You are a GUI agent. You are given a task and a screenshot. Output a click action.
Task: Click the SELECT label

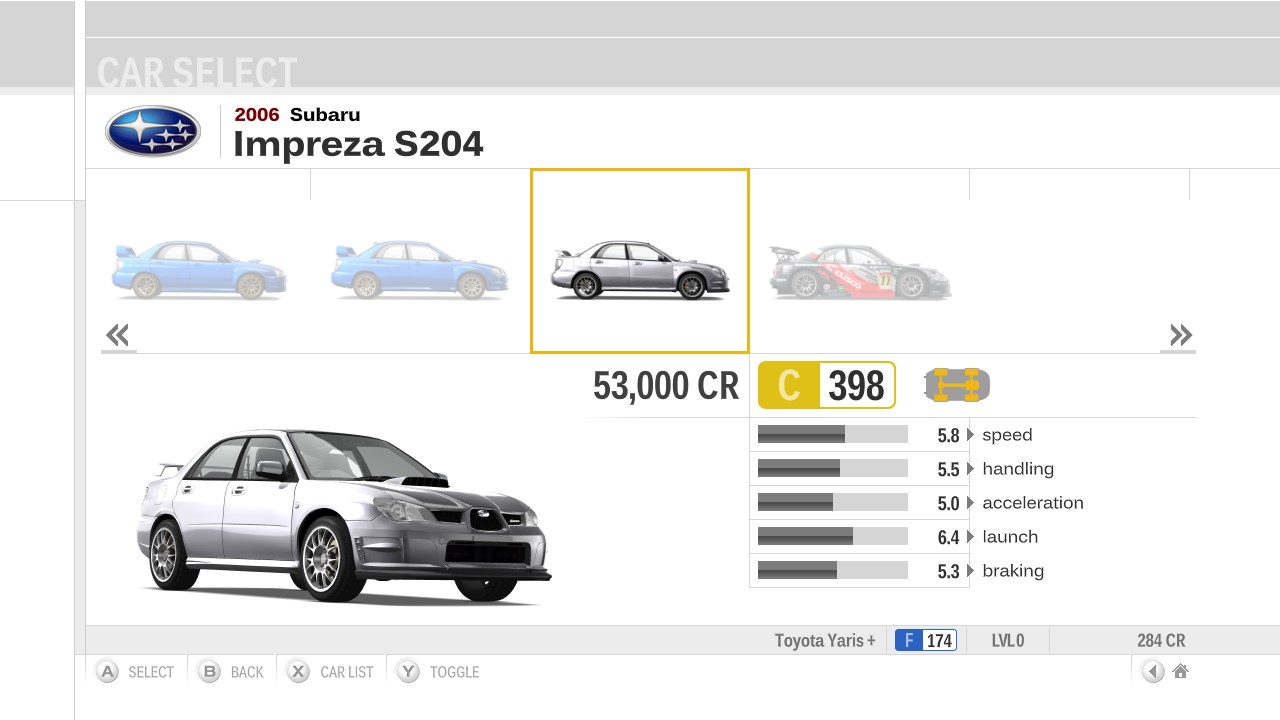[x=151, y=672]
